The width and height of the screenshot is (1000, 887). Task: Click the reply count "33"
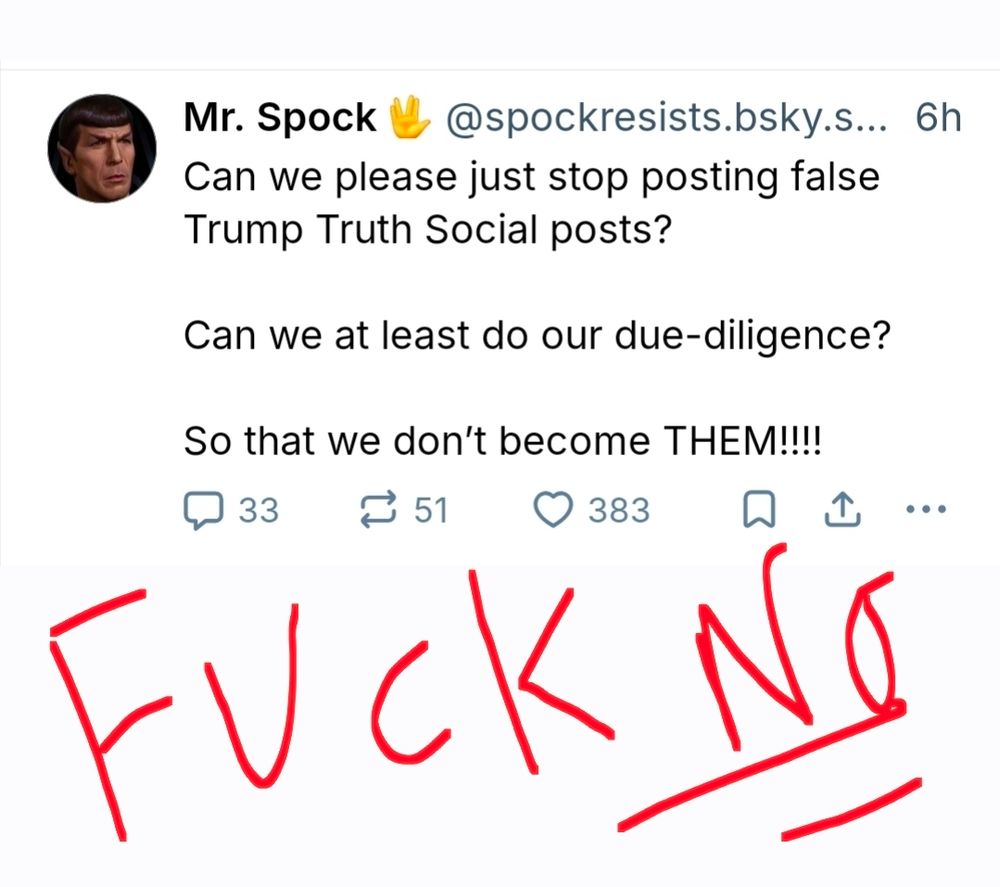point(258,511)
